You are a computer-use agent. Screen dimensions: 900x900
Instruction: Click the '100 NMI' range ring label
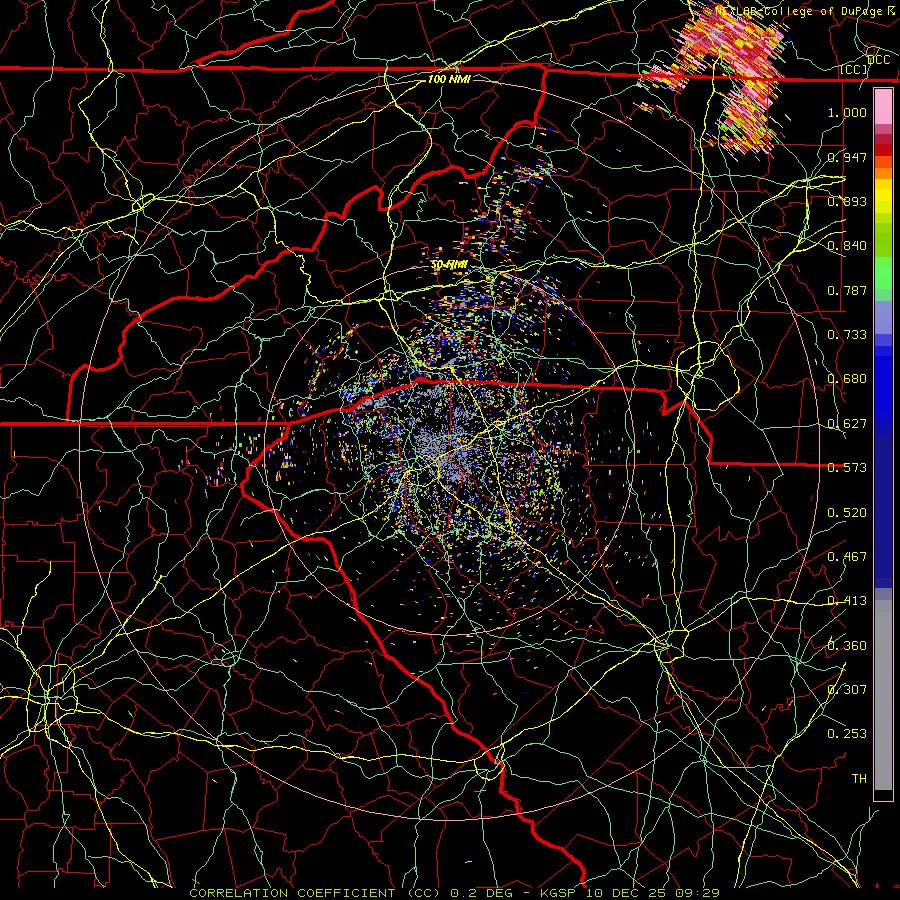click(449, 79)
